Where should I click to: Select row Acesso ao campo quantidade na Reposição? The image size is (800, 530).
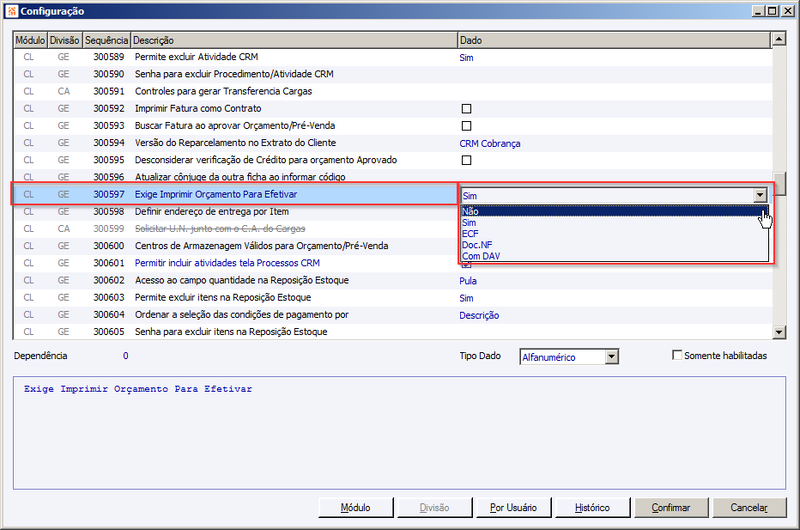coord(392,280)
